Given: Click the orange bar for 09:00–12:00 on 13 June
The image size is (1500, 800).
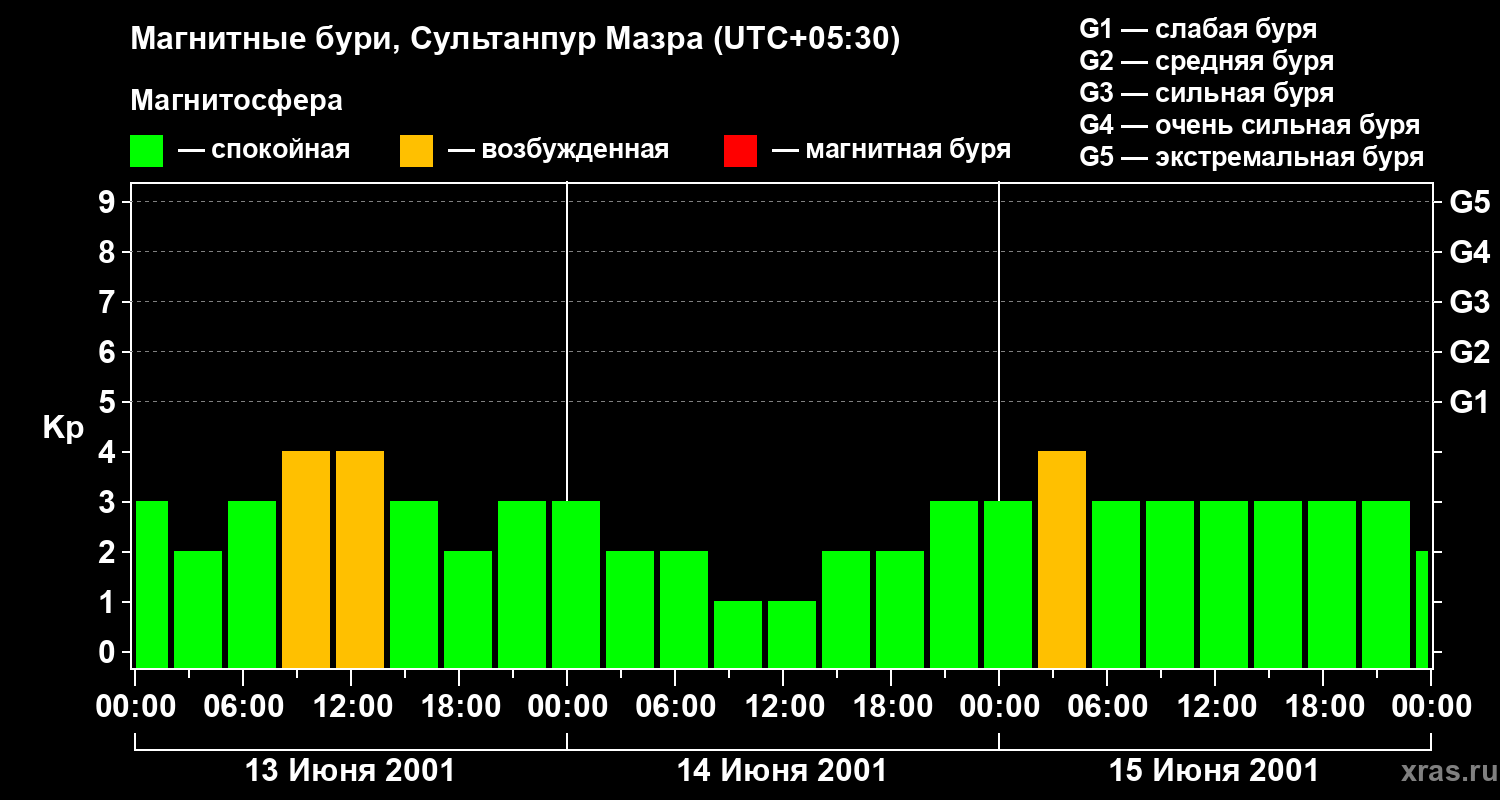Looking at the screenshot, I should [x=306, y=560].
